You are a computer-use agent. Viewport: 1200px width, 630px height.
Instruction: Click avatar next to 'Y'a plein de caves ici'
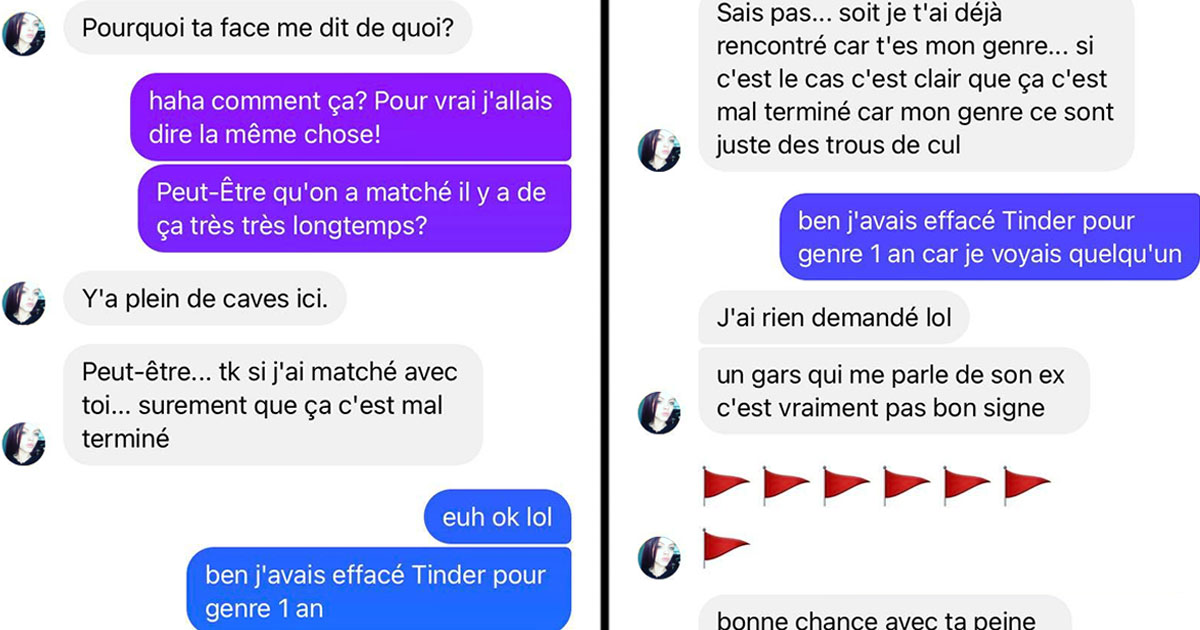[24, 302]
